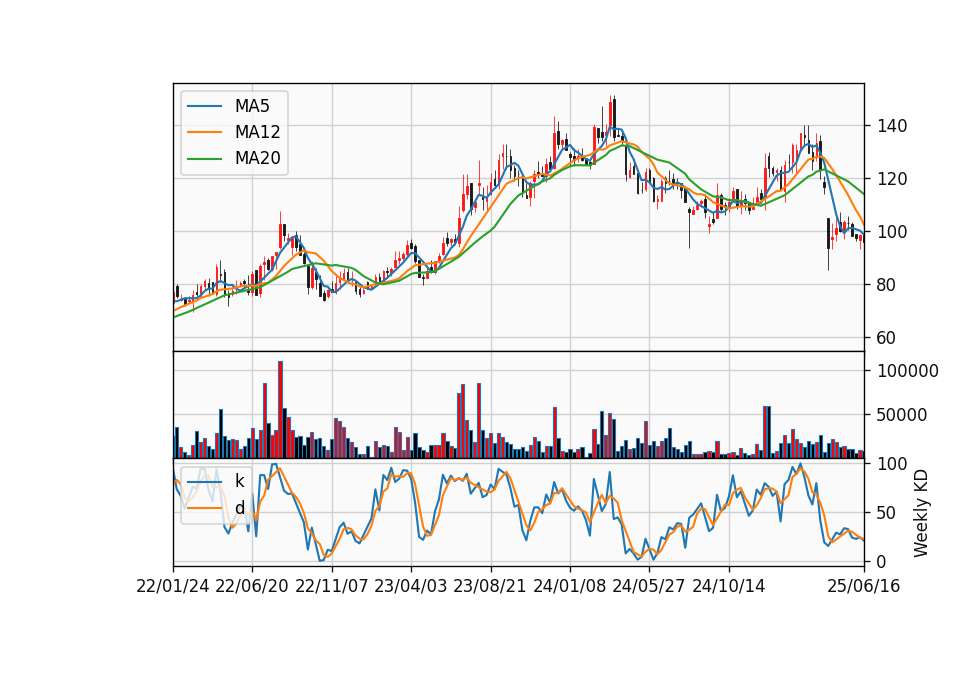Click the 22/01/24 date label

(x=173, y=586)
